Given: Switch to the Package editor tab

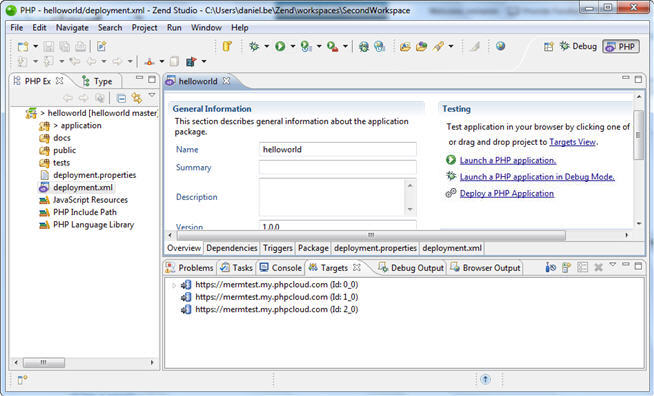Looking at the screenshot, I should click(313, 248).
